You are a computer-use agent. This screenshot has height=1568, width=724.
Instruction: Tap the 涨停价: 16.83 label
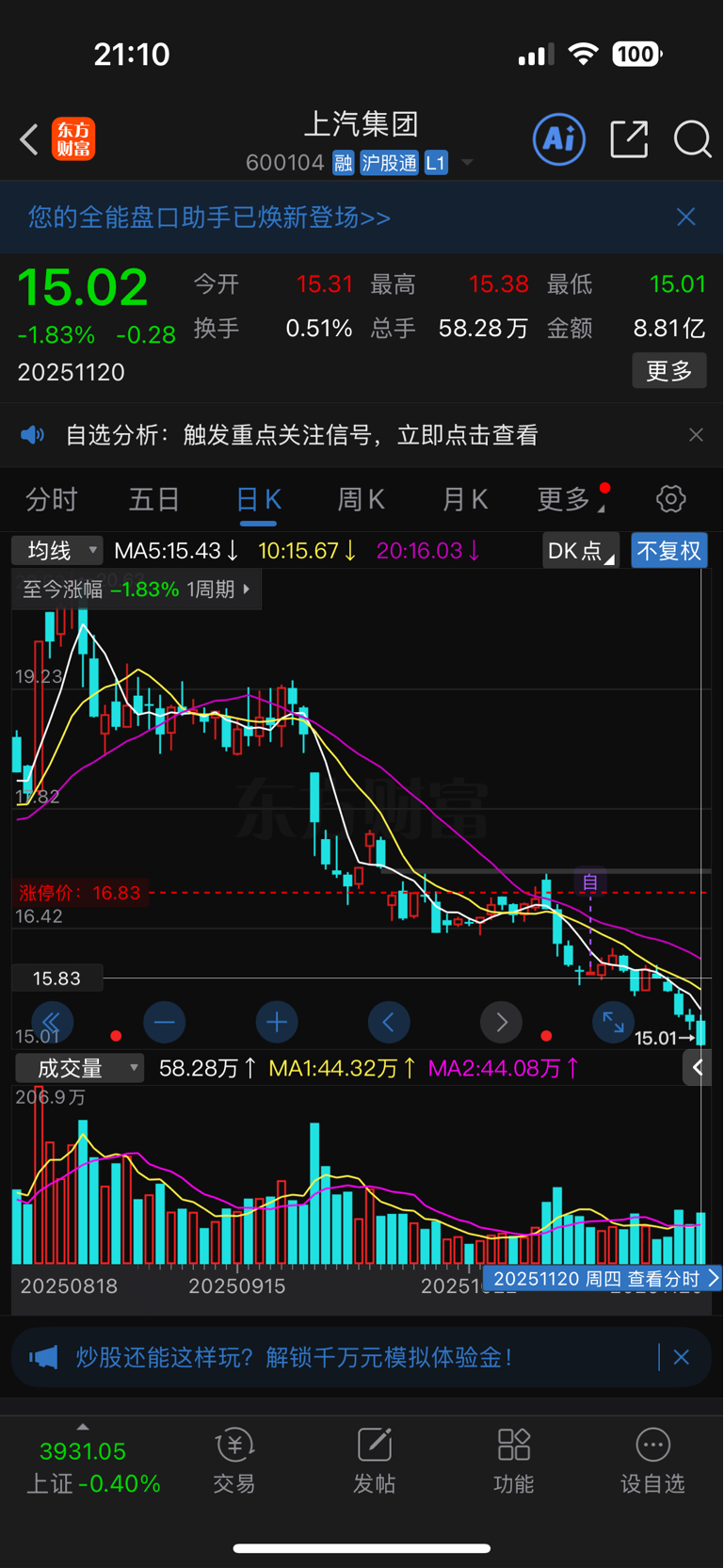[x=80, y=893]
